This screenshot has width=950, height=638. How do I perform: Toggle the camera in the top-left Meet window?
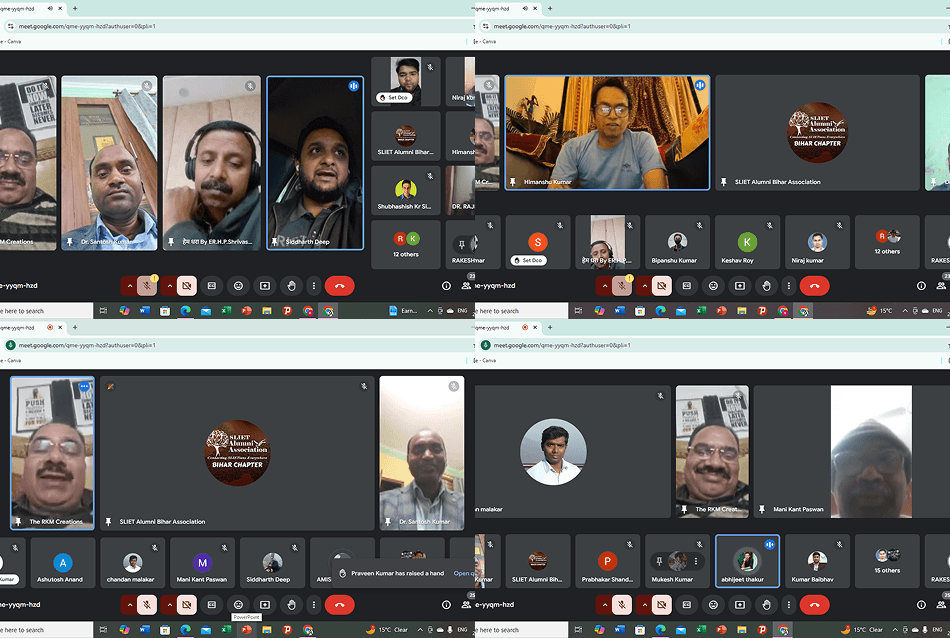point(187,286)
